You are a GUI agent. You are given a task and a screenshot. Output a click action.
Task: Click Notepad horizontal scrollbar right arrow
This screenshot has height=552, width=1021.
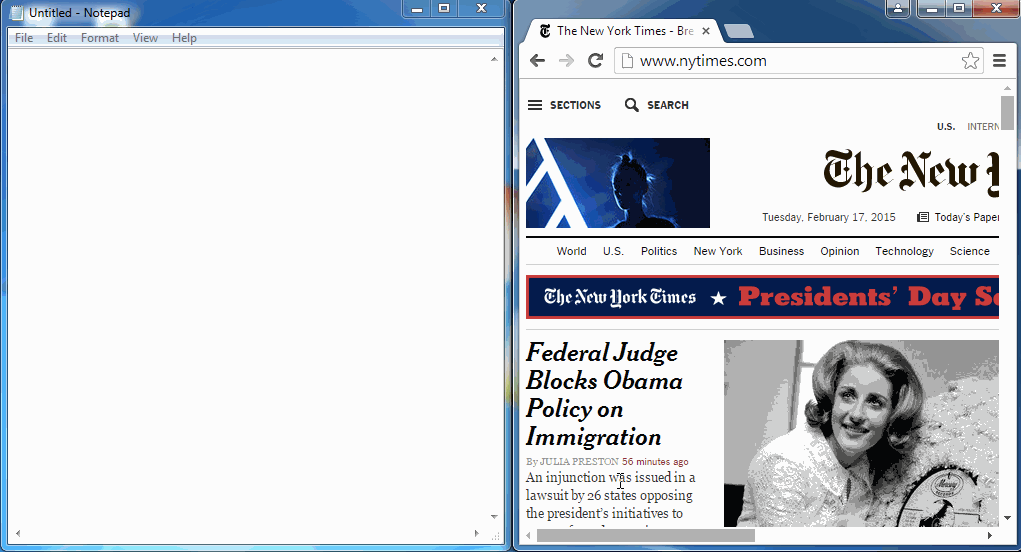pyautogui.click(x=477, y=533)
